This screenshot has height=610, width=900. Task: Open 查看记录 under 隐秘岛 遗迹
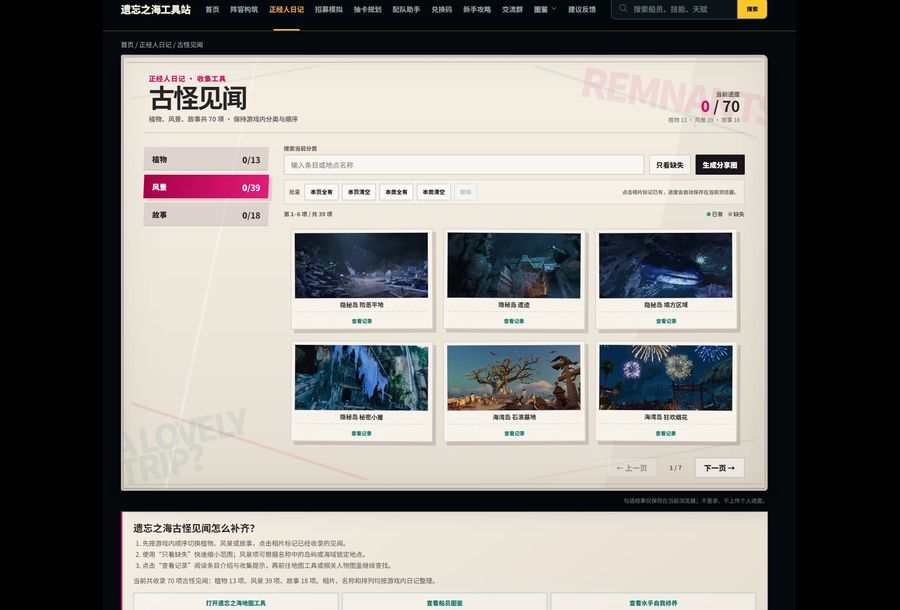pyautogui.click(x=514, y=321)
